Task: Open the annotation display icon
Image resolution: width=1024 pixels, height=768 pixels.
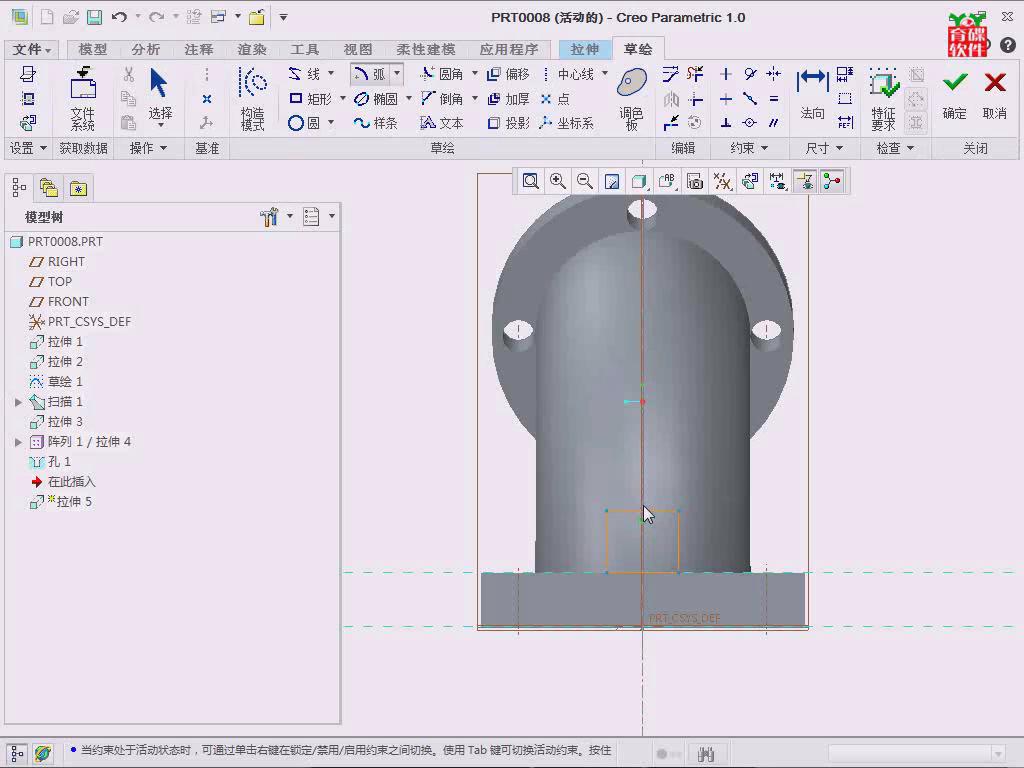Action: coord(667,182)
